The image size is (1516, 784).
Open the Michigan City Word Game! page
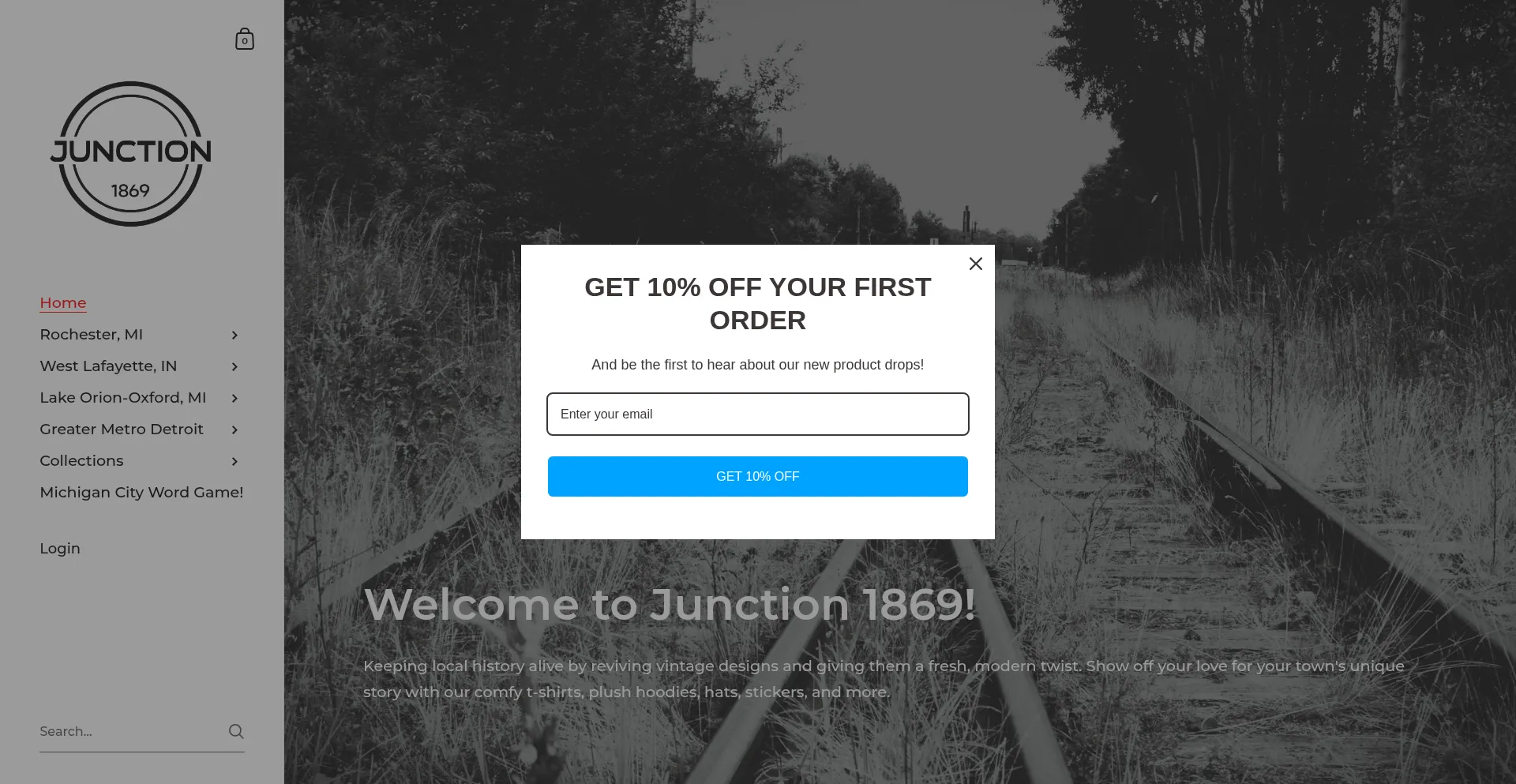pyautogui.click(x=141, y=492)
